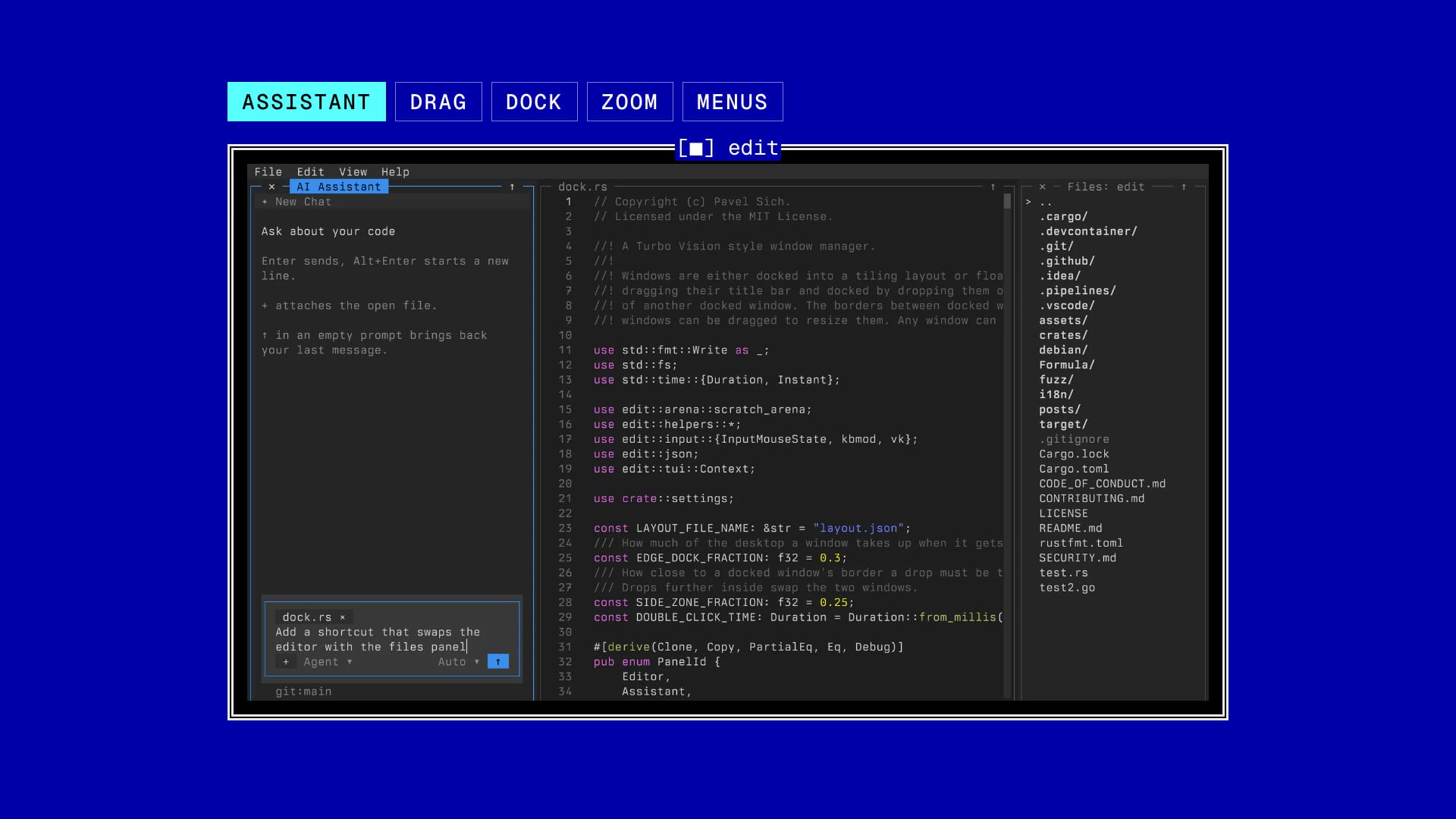
Task: Send the prompt with the blue arrow button
Action: (497, 661)
